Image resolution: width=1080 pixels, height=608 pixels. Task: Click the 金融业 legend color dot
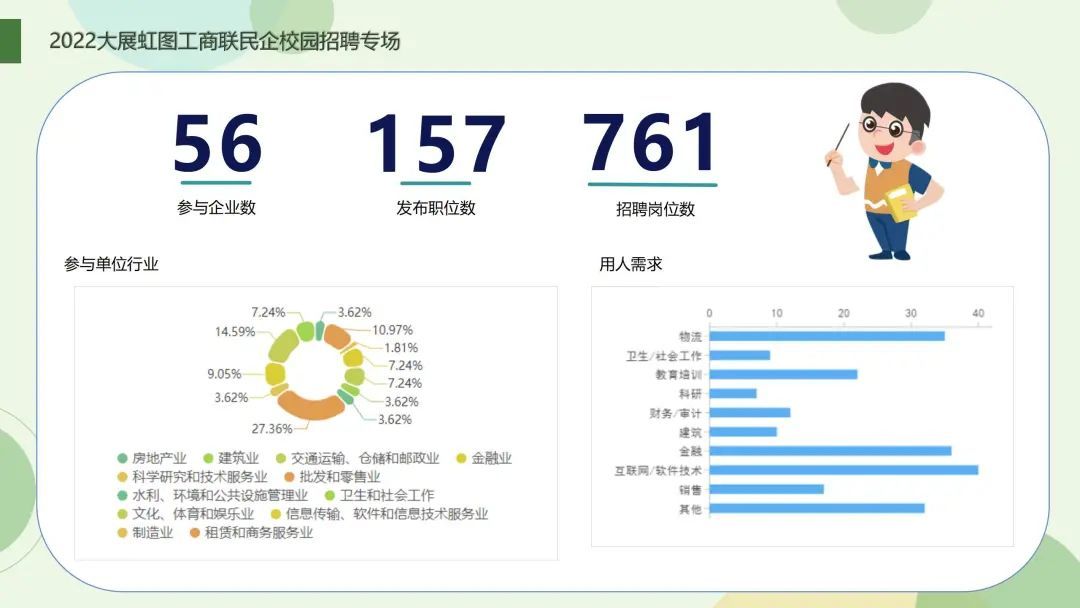tap(461, 458)
